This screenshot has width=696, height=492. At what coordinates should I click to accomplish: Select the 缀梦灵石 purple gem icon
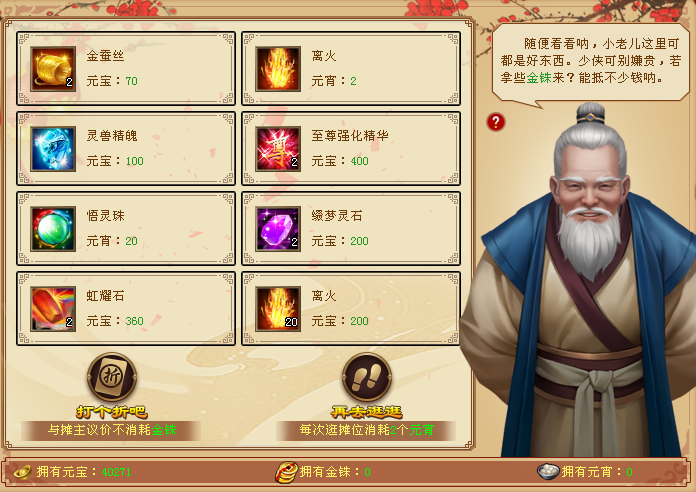(x=278, y=229)
